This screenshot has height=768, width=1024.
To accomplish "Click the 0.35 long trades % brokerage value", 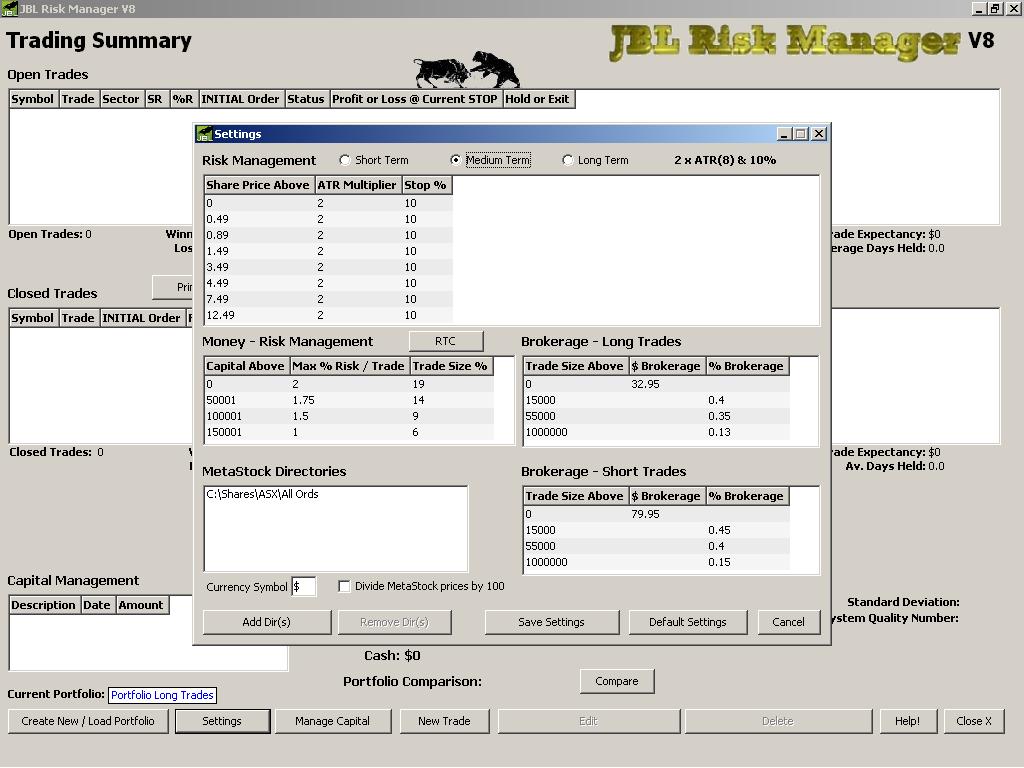I will click(x=719, y=416).
